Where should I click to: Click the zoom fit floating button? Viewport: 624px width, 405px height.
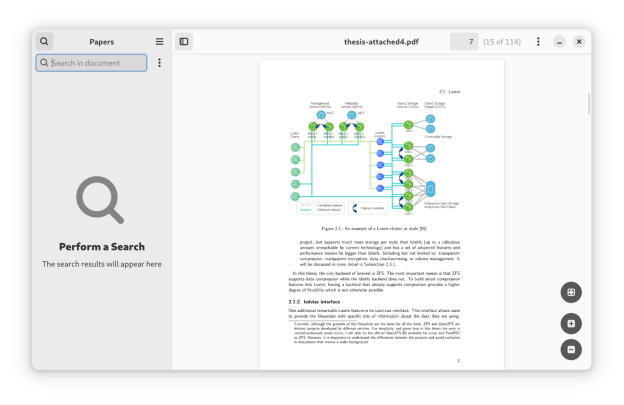coord(571,292)
